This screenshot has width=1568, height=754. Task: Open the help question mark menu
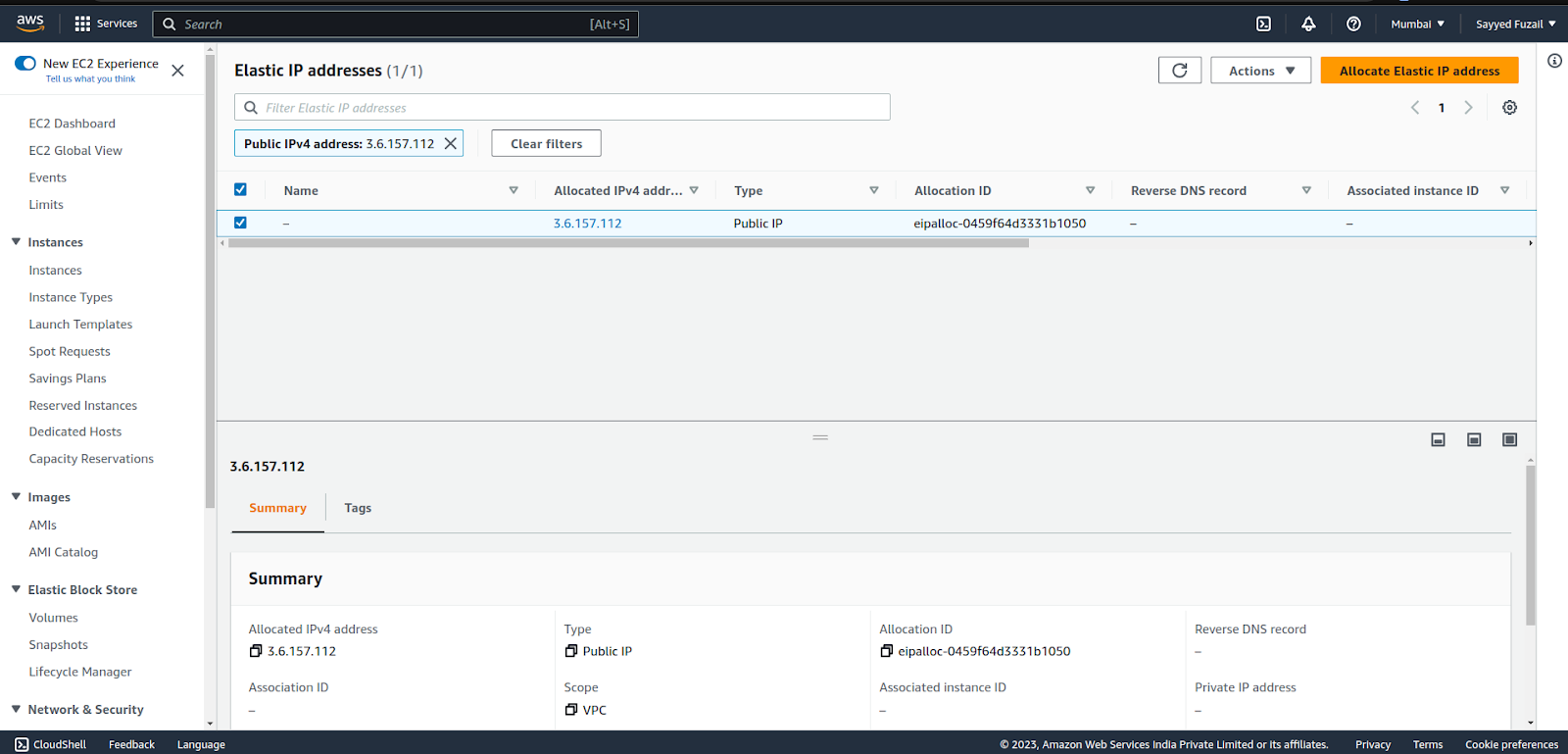tap(1353, 24)
